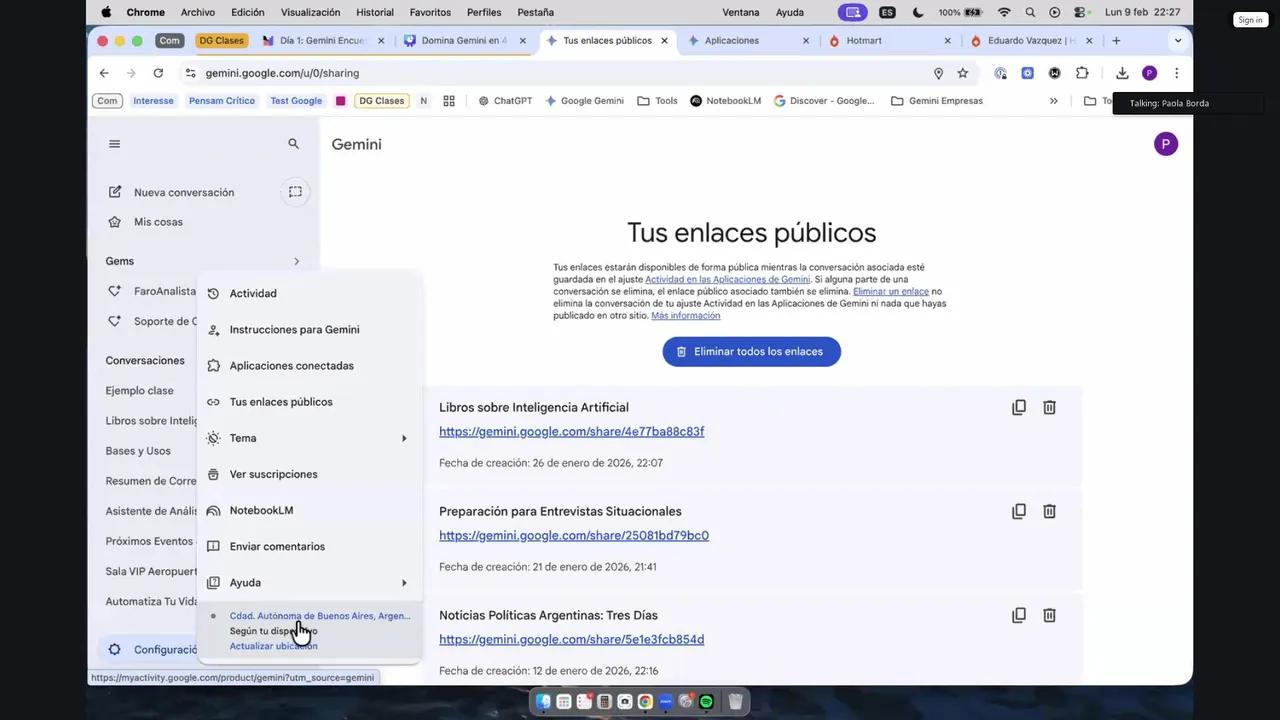The image size is (1280, 720).
Task: Switch to the Domina Gemini tab
Action: pyautogui.click(x=464, y=41)
